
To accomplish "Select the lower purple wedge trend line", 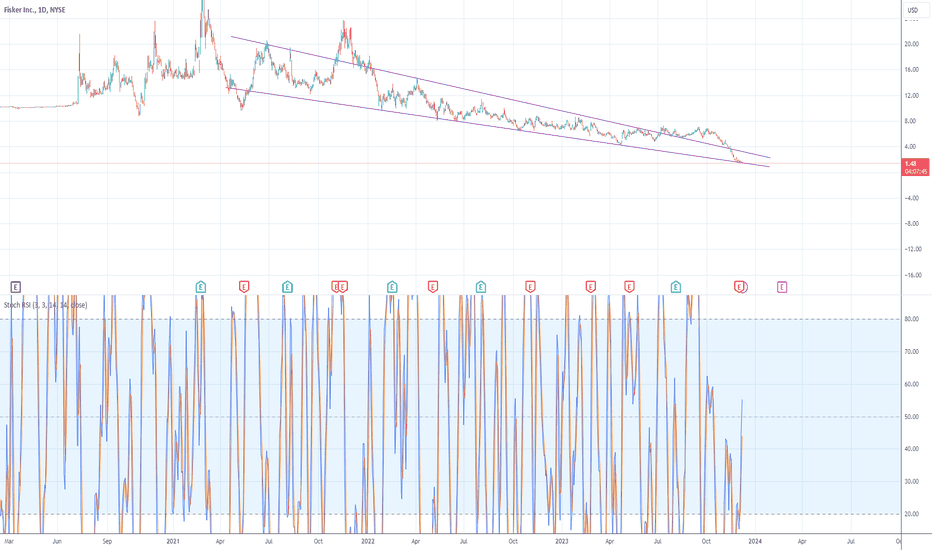I will pos(498,127).
